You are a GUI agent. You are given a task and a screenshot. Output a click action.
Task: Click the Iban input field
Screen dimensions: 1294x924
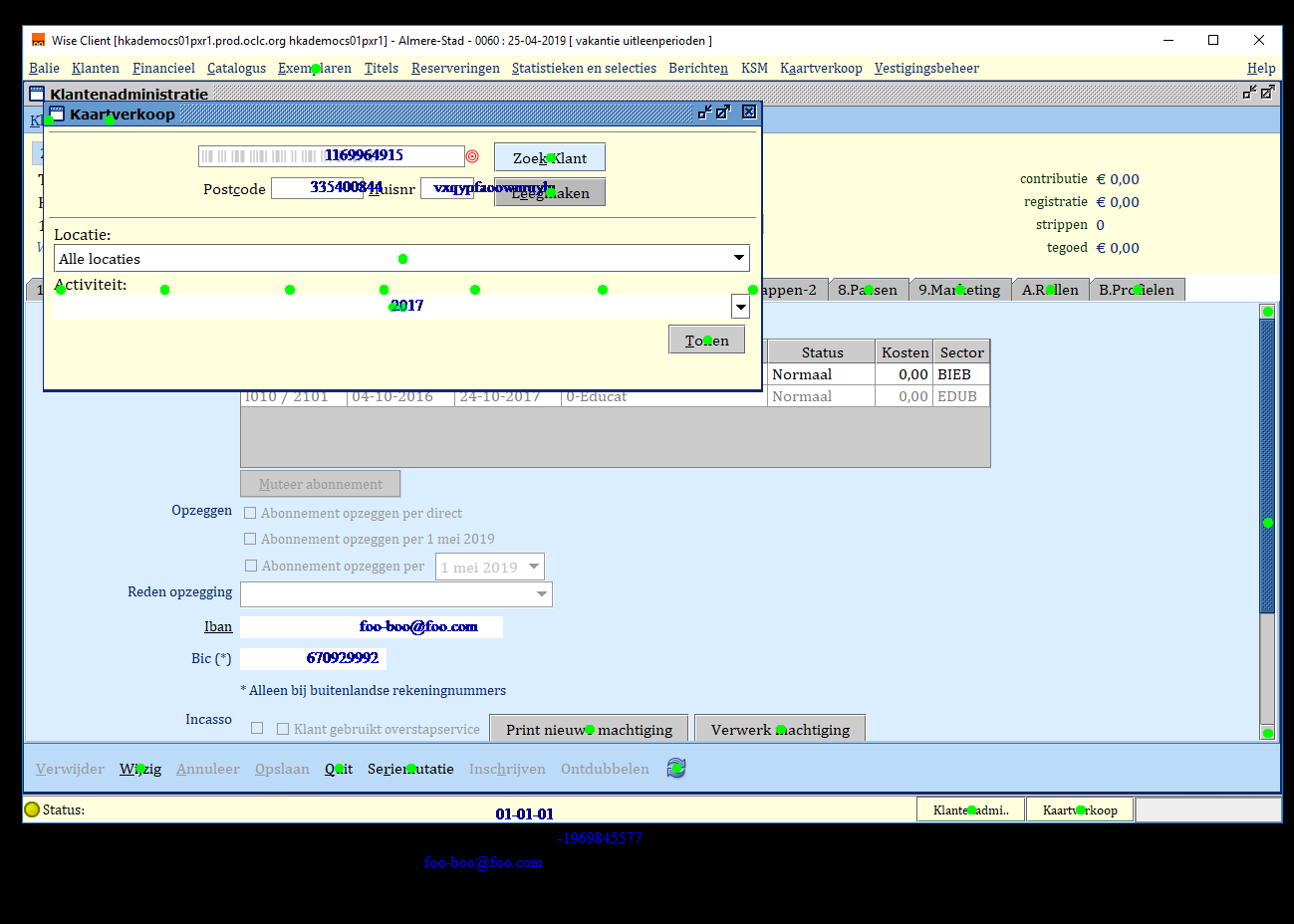(372, 627)
